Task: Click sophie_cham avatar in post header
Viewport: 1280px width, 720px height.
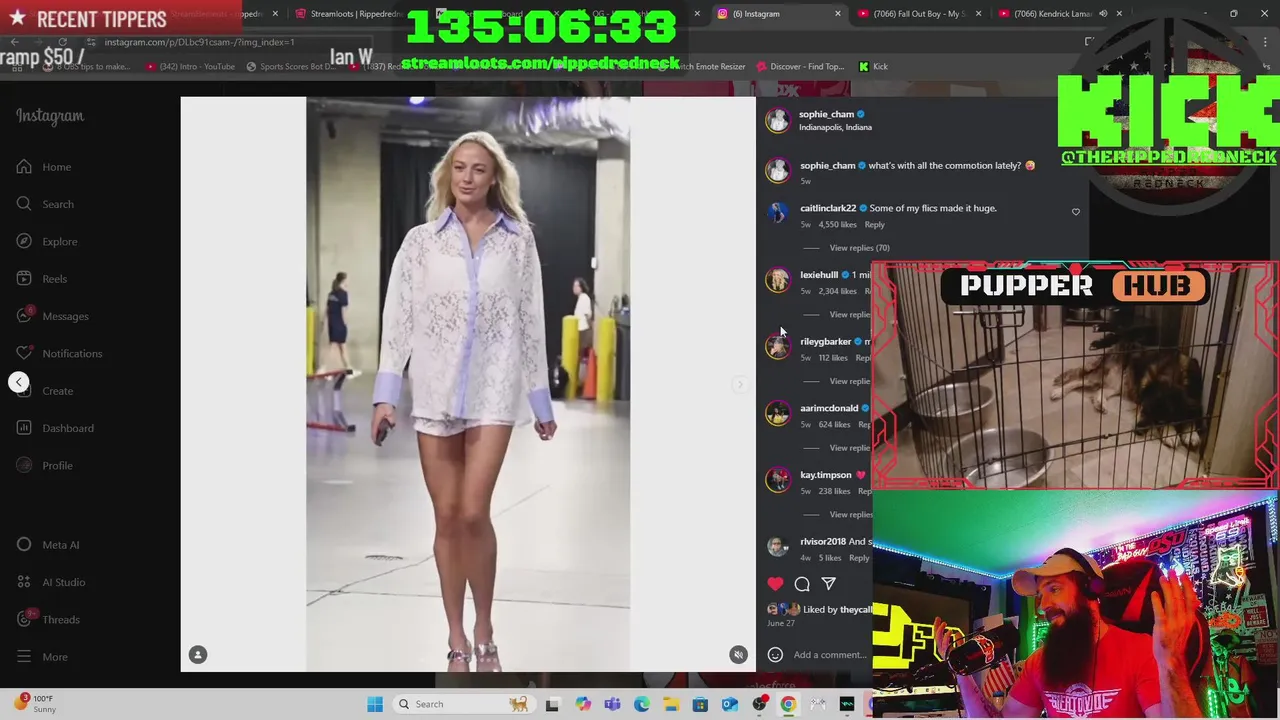Action: click(777, 120)
